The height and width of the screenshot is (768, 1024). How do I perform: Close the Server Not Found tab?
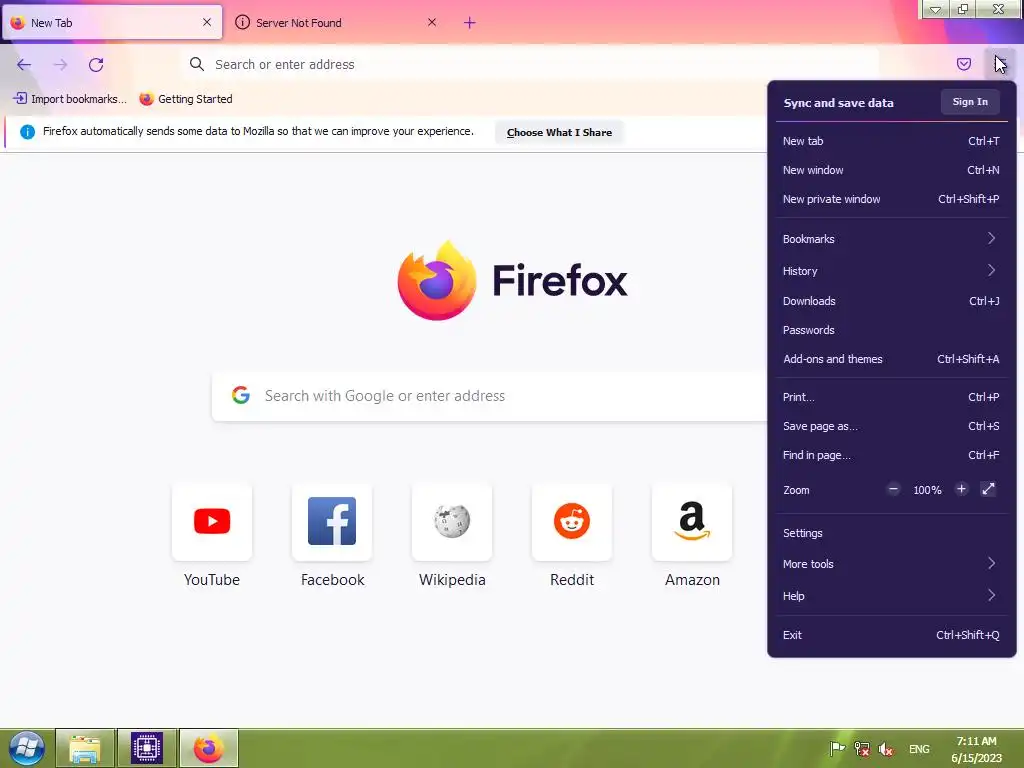(x=432, y=22)
